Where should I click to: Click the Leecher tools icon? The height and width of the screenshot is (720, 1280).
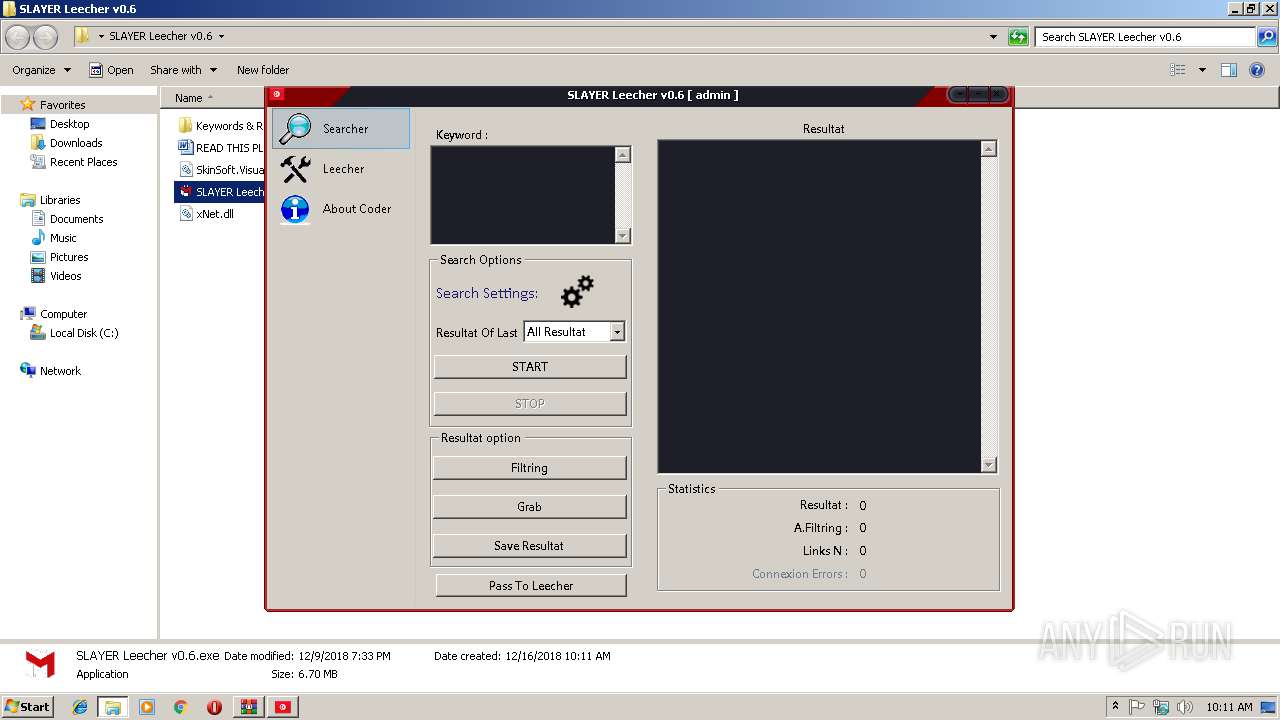coord(295,169)
